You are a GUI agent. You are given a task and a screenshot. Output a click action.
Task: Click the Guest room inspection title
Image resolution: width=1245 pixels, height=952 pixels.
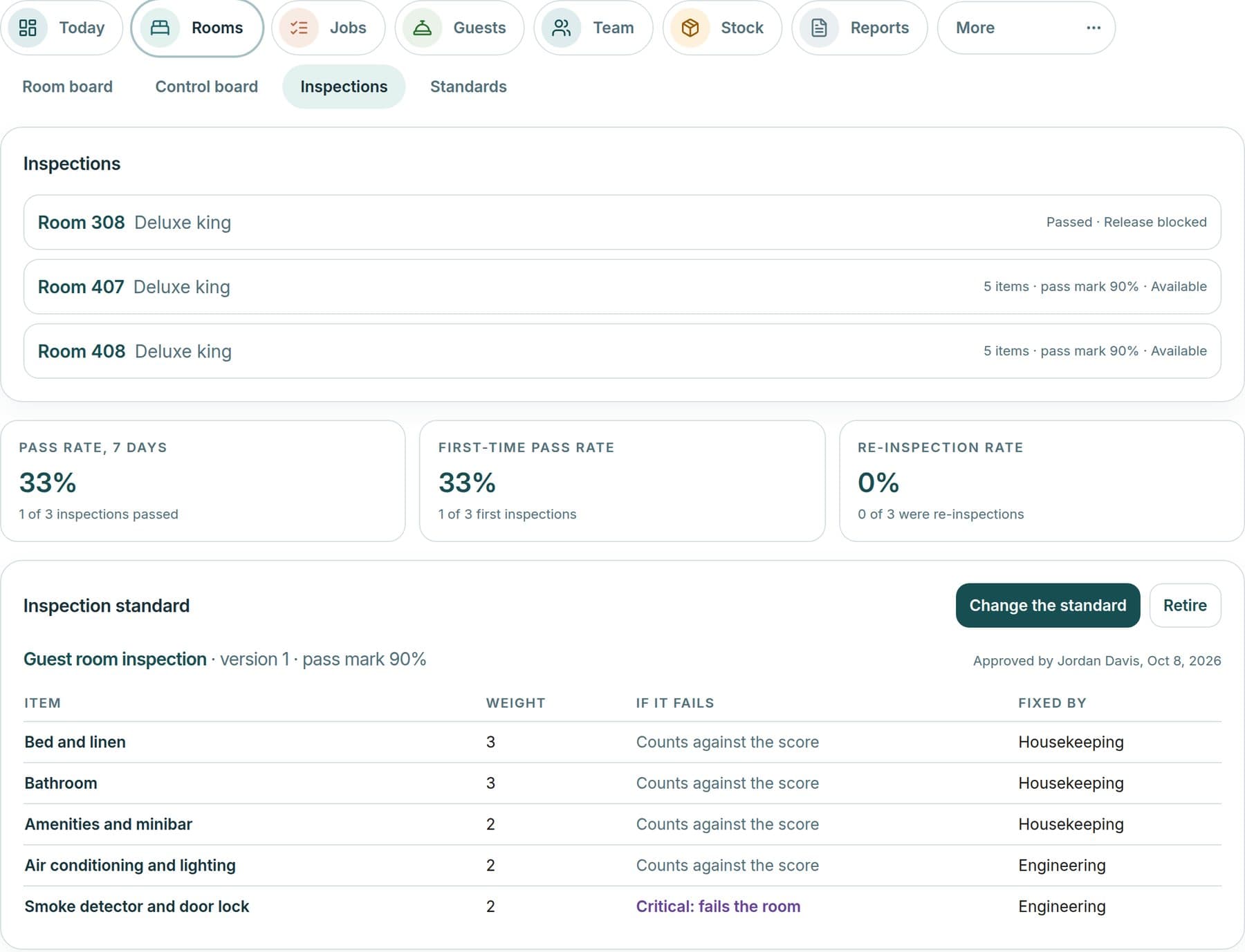[115, 660]
